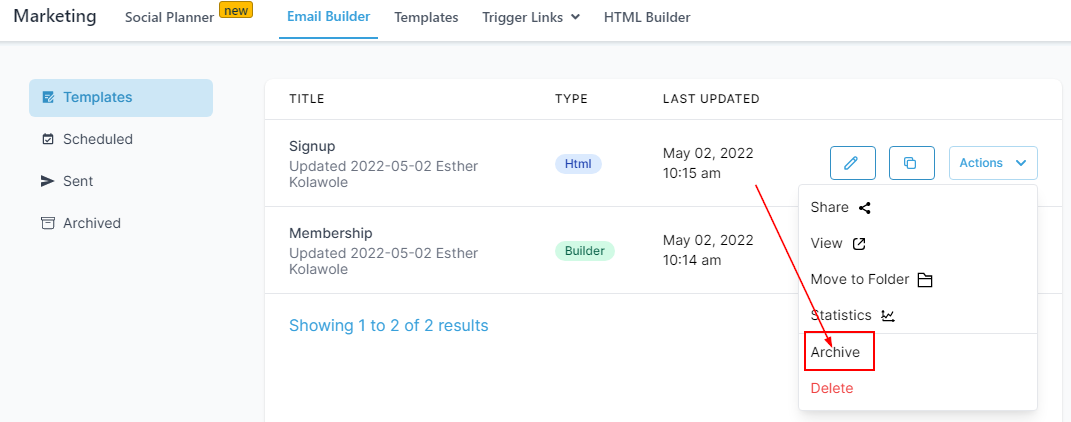The height and width of the screenshot is (422, 1071).
Task: Click the external link View icon
Action: (x=859, y=244)
